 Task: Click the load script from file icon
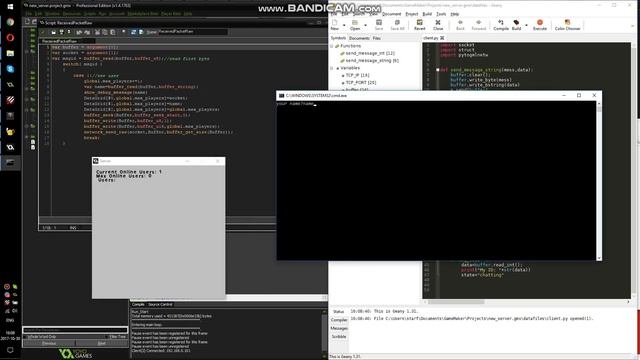tap(53, 32)
